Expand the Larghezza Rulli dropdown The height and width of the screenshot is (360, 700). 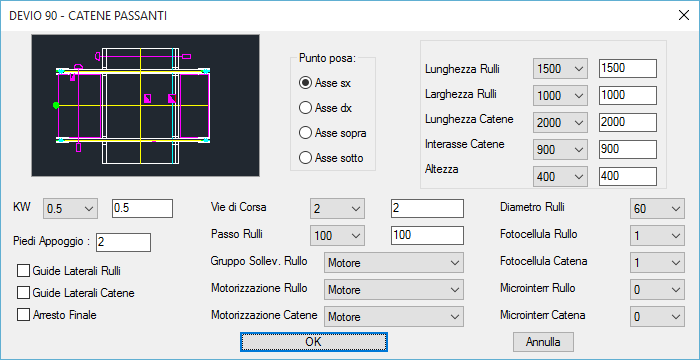560,96
